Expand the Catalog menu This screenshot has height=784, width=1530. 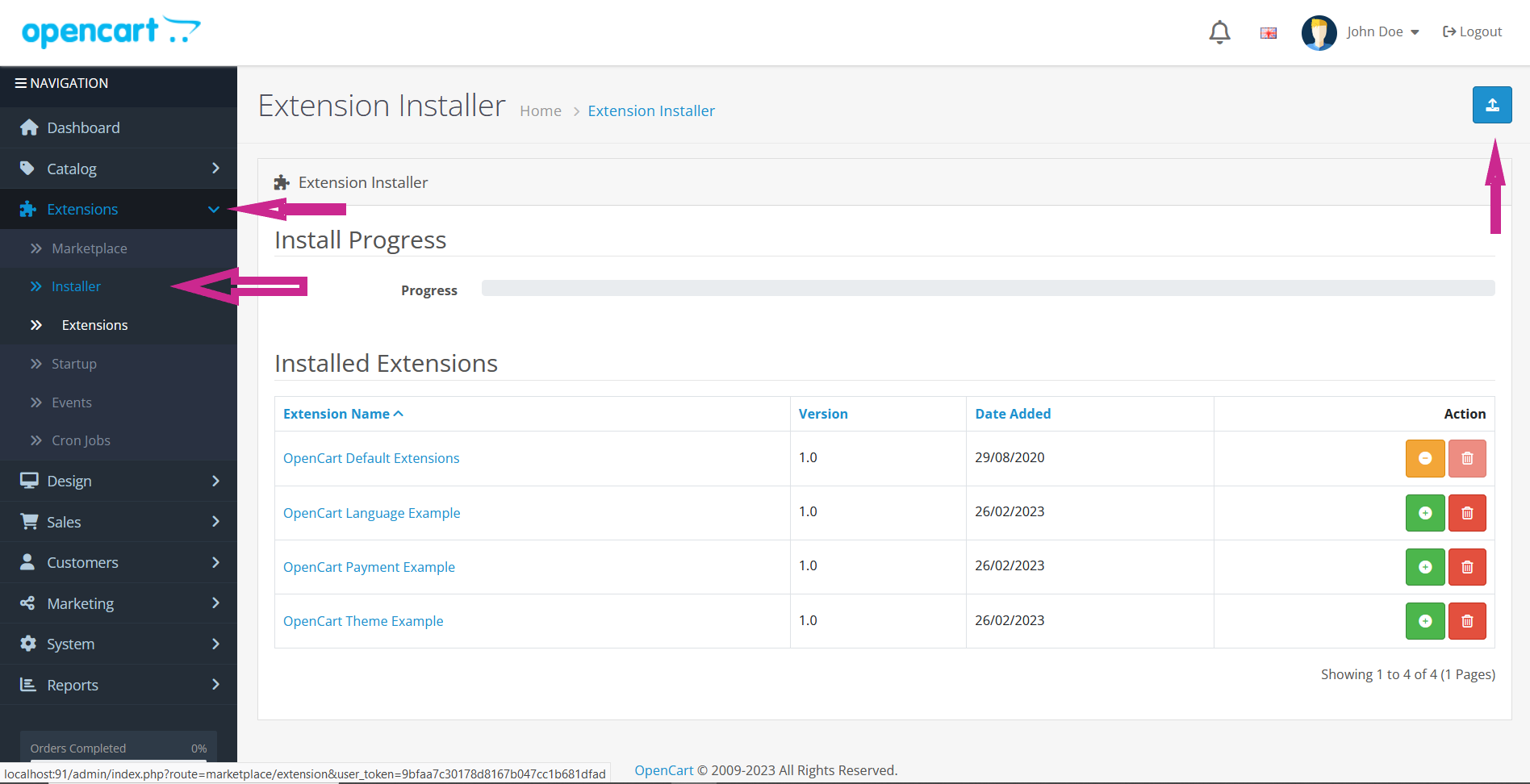point(119,169)
